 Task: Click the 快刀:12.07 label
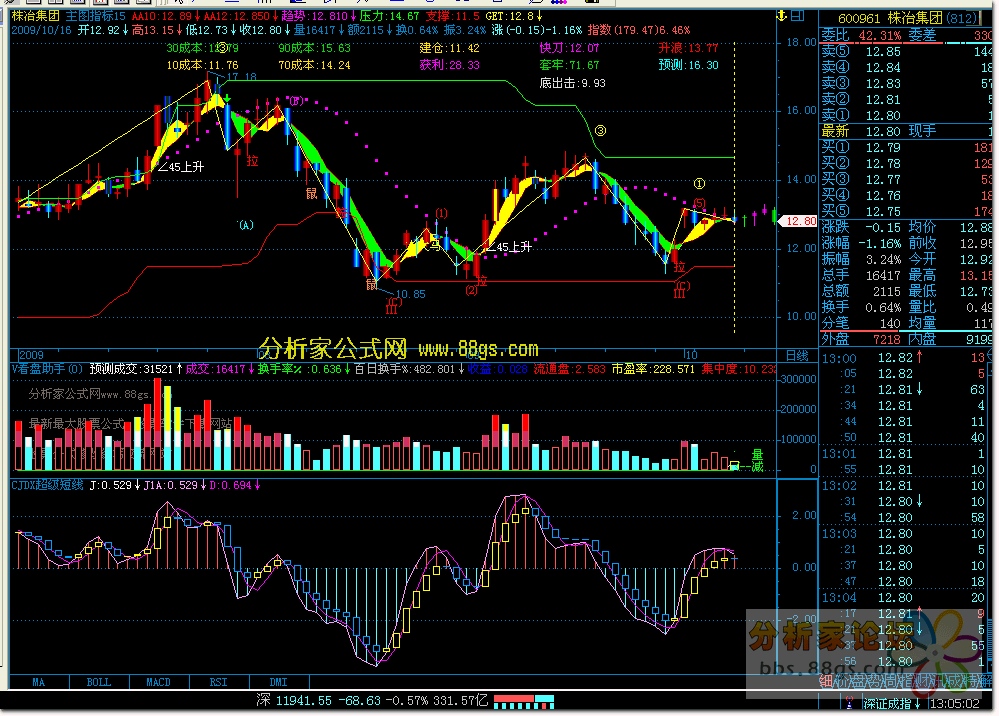[570, 48]
